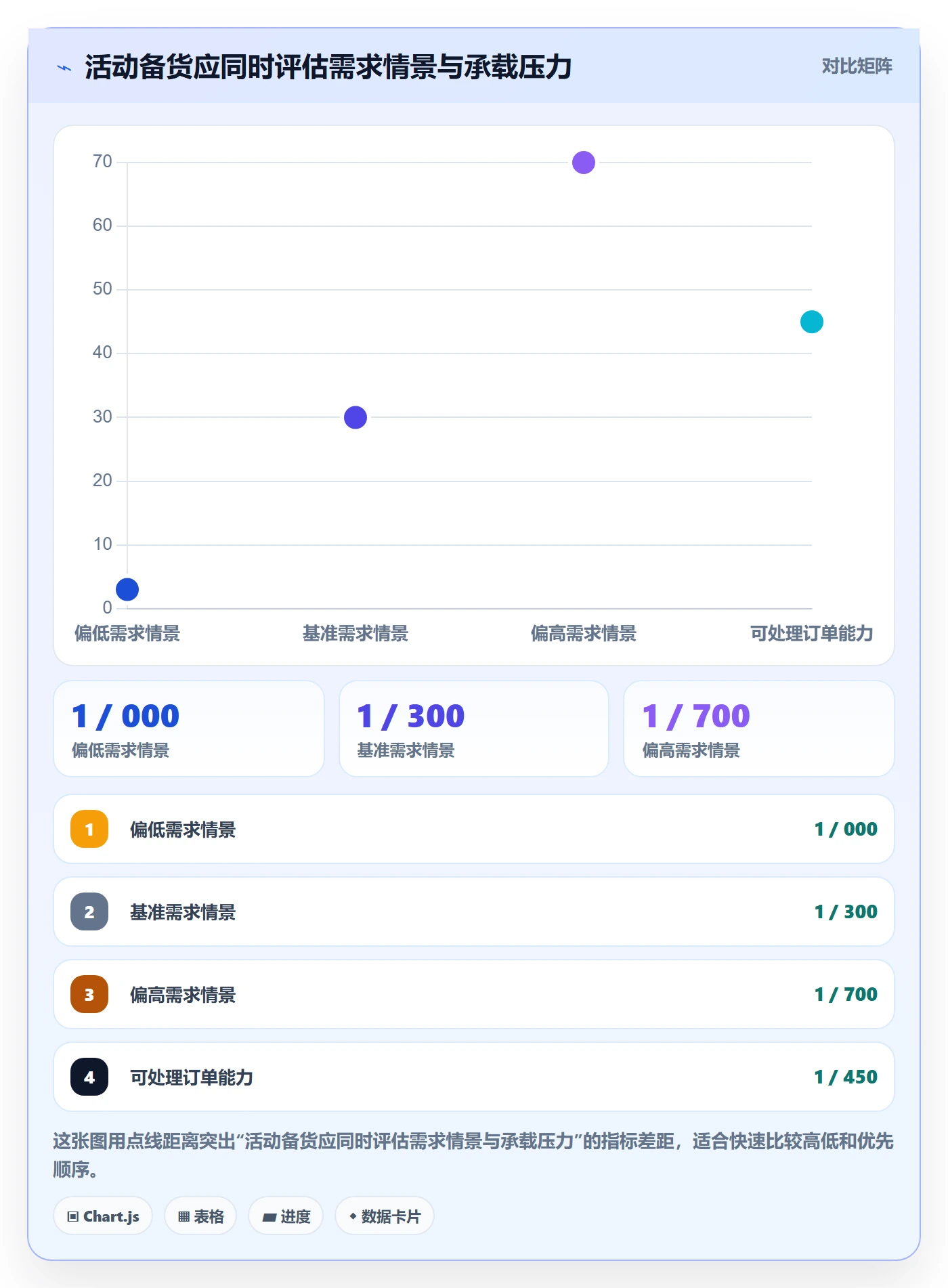948x1288 pixels.
Task: Click the 对比矩阵 label in the header
Action: pos(857,66)
